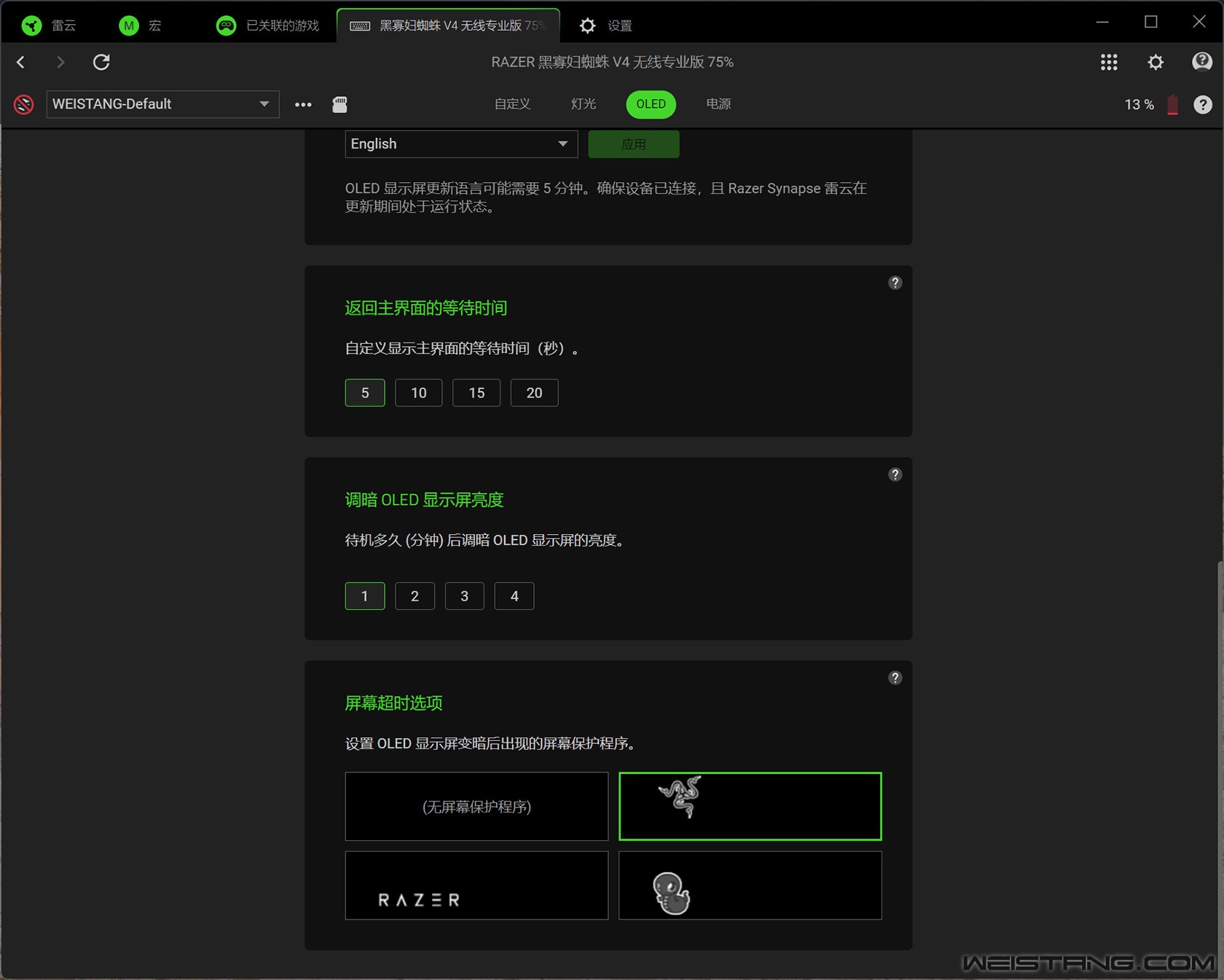Screen dimensions: 1224x980
Task: Click the RAZER 黑寡妇蜘蛛 V4 page title
Action: [612, 62]
